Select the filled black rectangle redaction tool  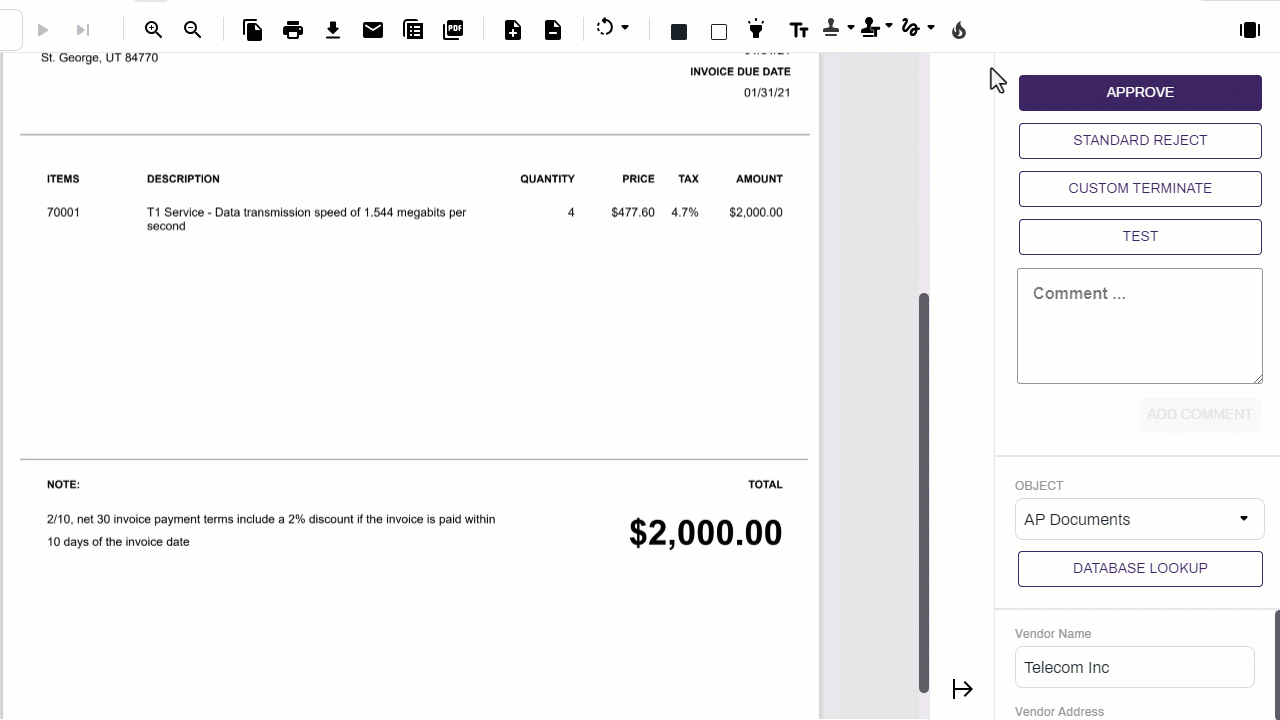[679, 32]
